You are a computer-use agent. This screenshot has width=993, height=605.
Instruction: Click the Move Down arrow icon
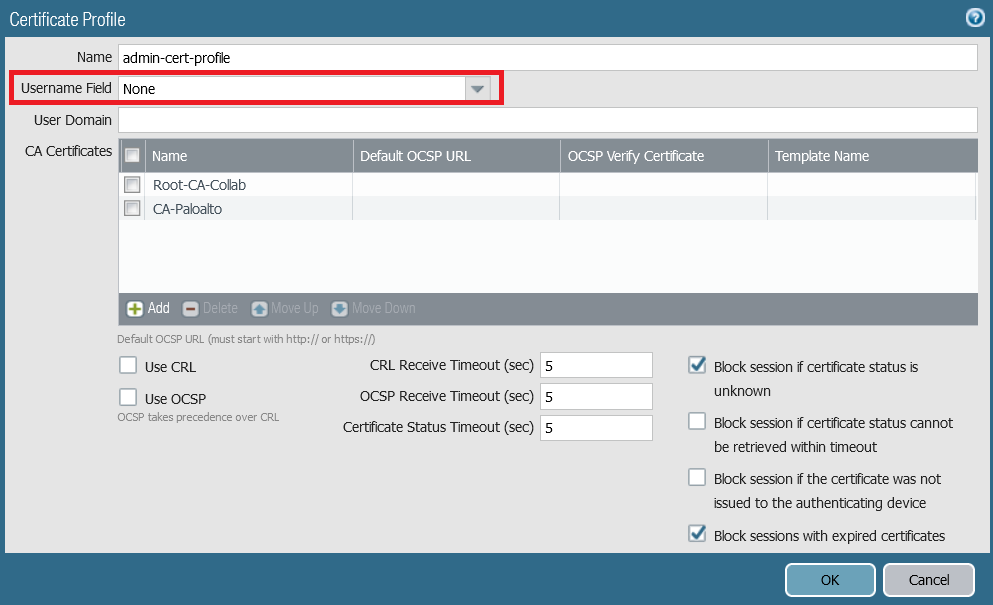pos(339,309)
